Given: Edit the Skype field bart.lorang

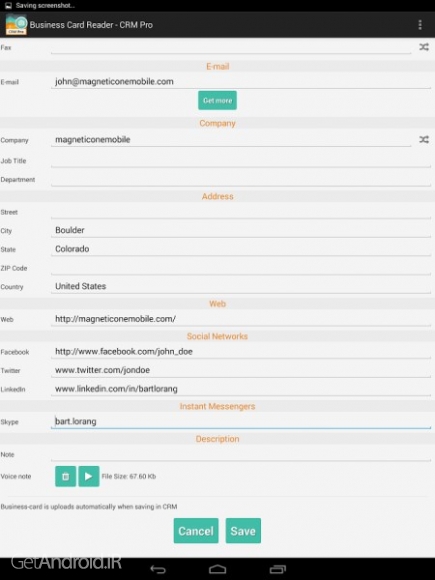Looking at the screenshot, I should tap(241, 421).
